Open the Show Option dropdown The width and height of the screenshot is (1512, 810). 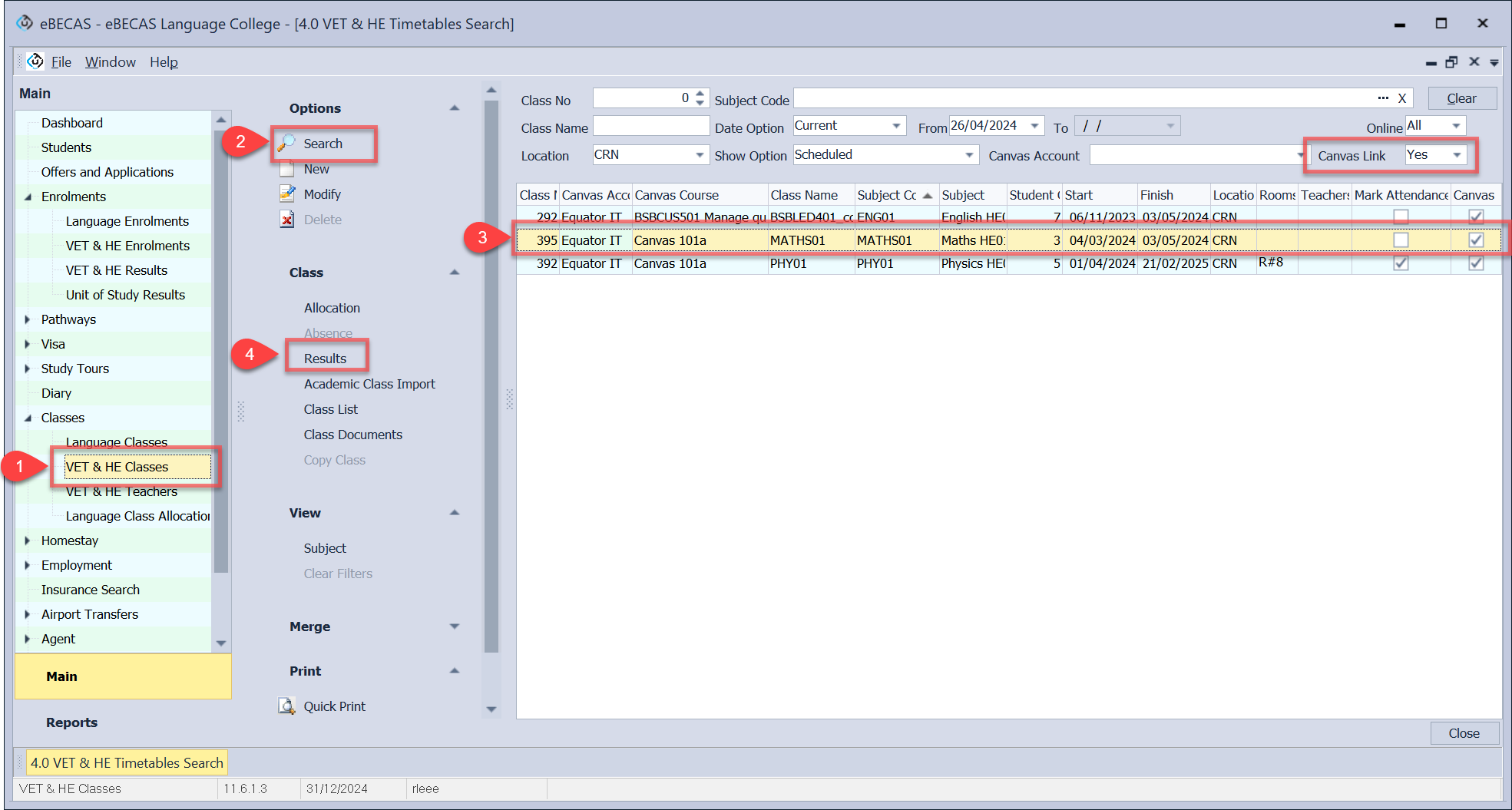[969, 155]
